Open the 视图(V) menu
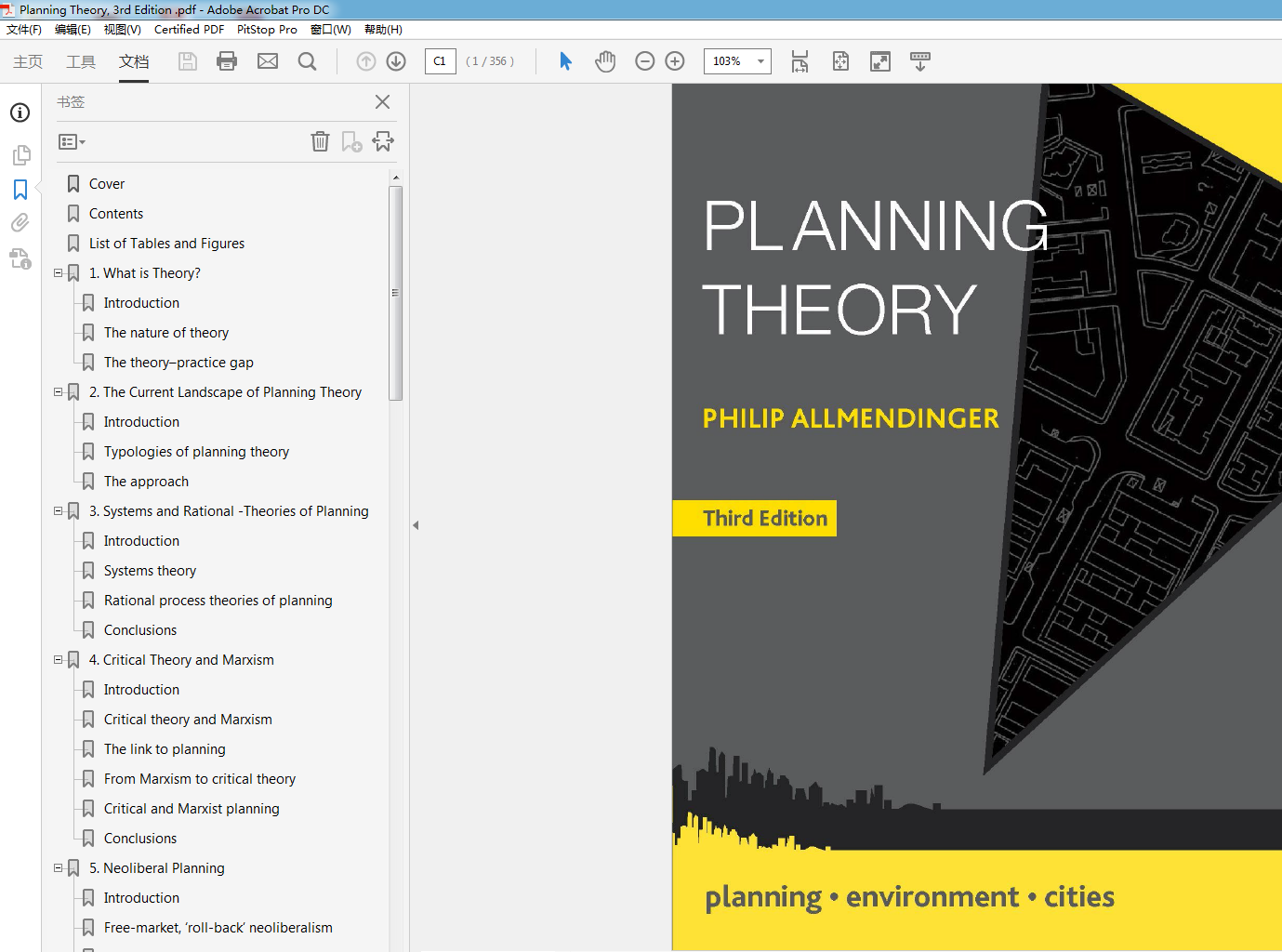 point(123,30)
